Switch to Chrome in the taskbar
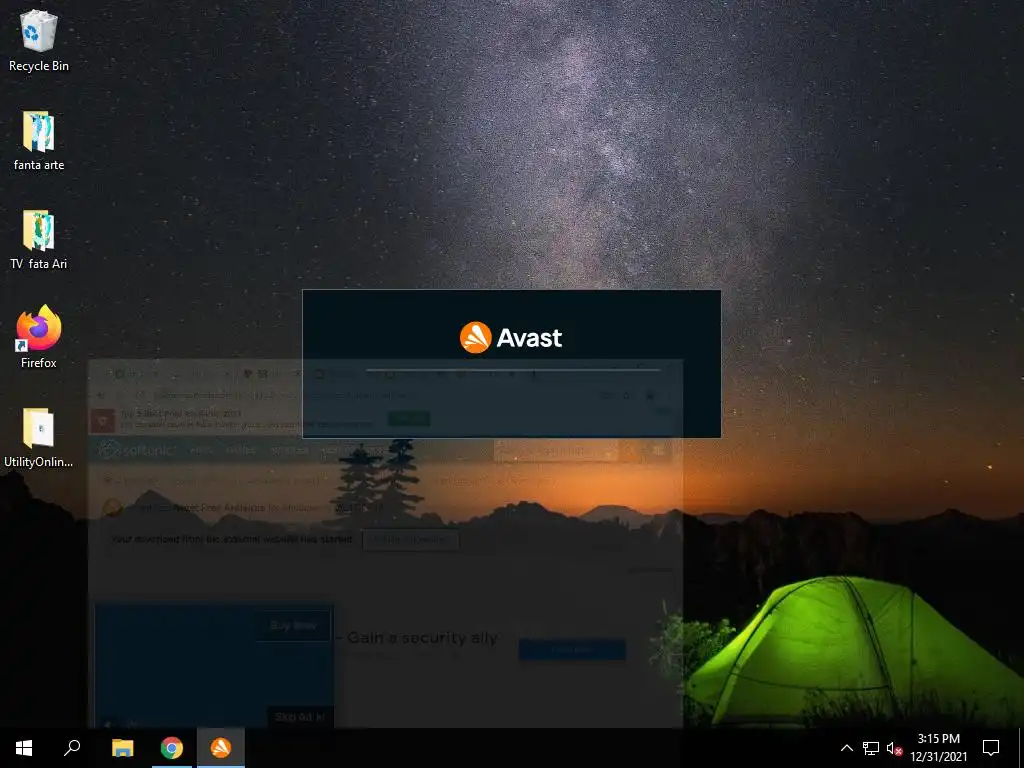The height and width of the screenshot is (768, 1024). point(172,748)
